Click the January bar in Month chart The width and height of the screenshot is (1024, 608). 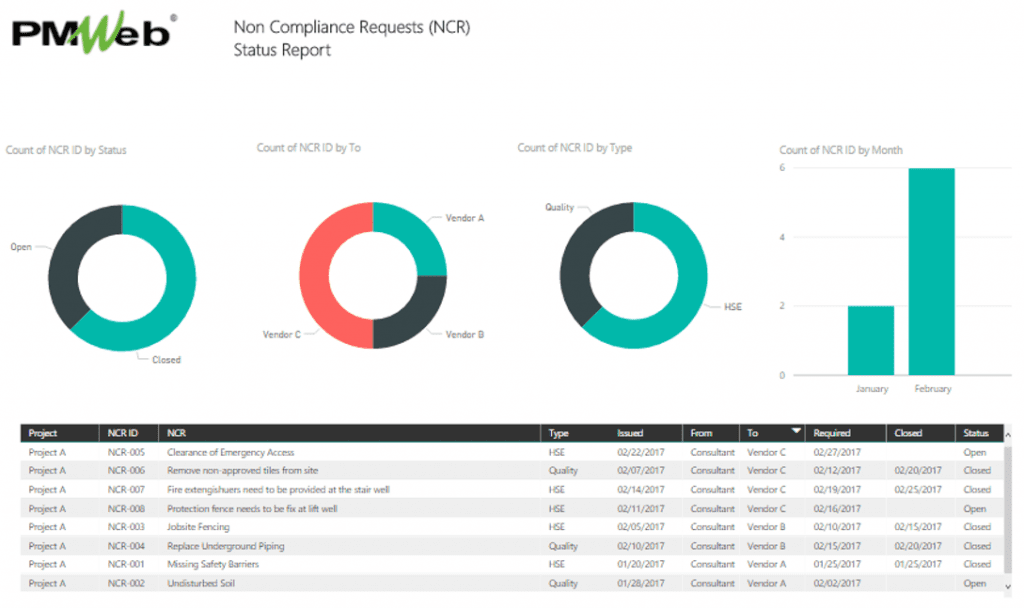871,340
